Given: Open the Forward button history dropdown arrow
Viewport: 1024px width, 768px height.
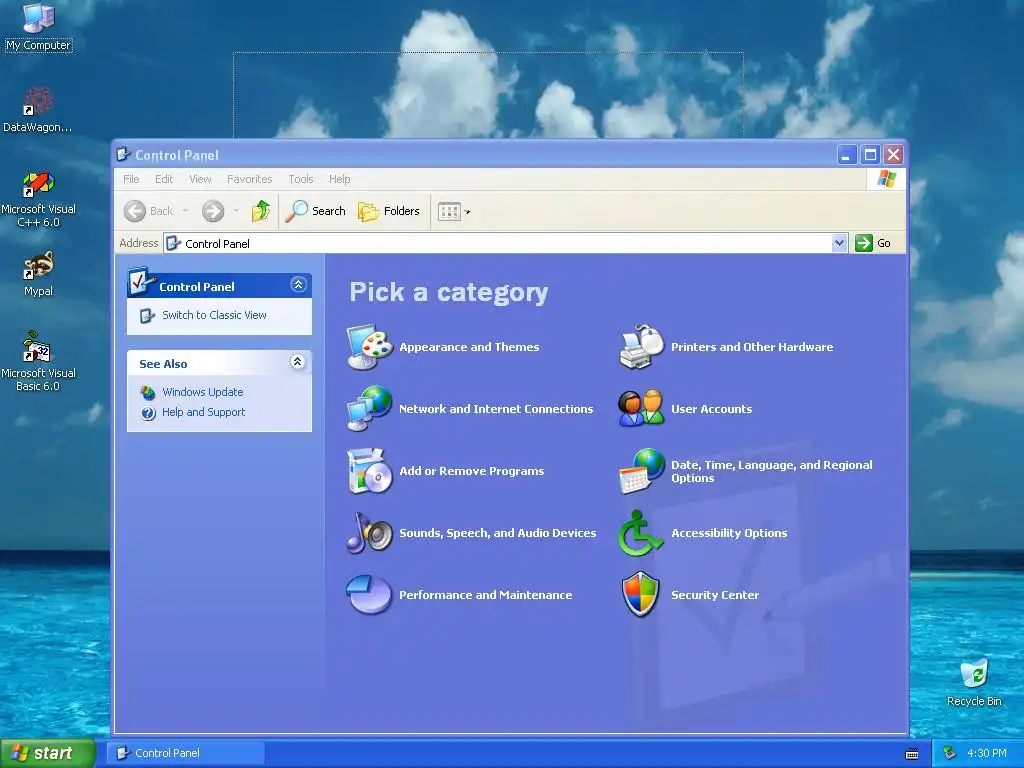Looking at the screenshot, I should [x=236, y=211].
